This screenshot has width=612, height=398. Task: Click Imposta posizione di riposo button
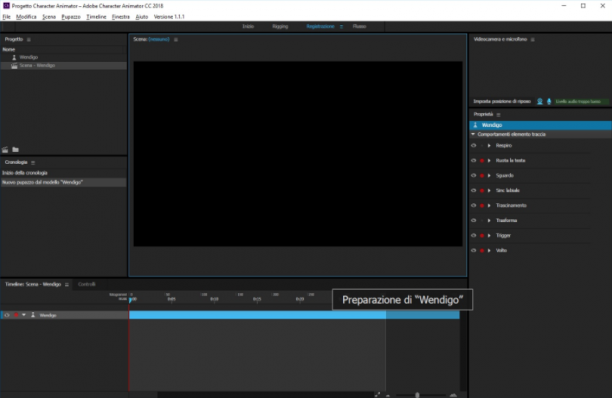pyautogui.click(x=502, y=101)
